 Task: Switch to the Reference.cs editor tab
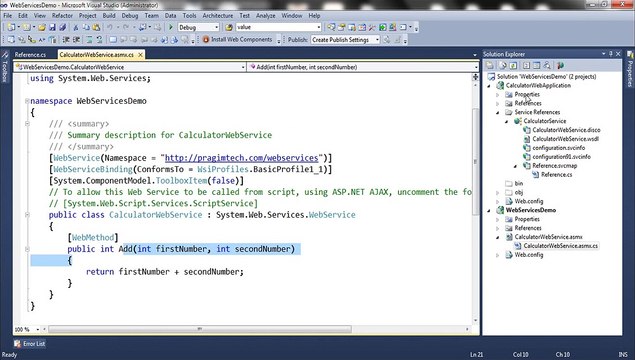(30, 54)
